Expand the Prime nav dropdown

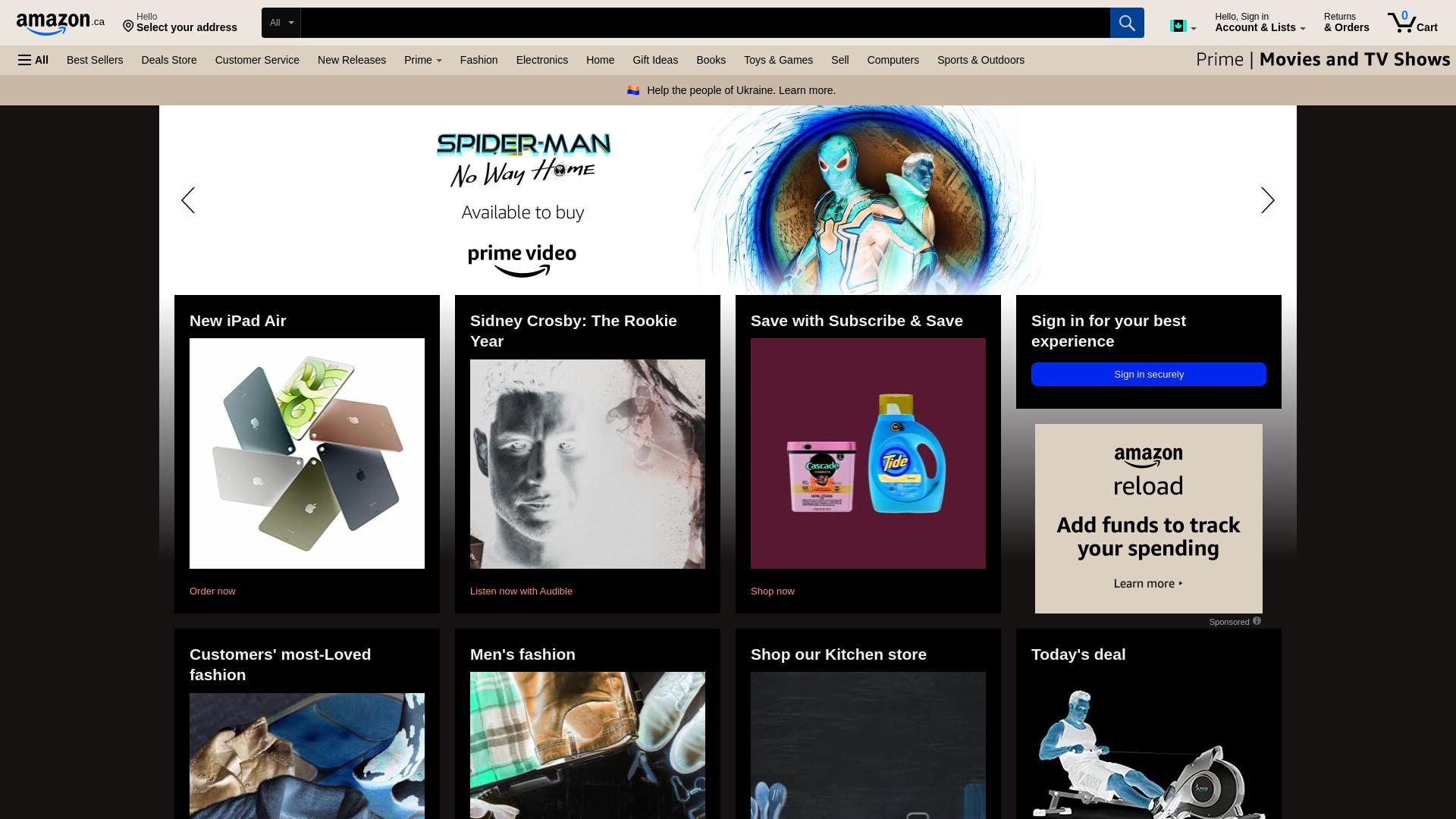[x=422, y=60]
